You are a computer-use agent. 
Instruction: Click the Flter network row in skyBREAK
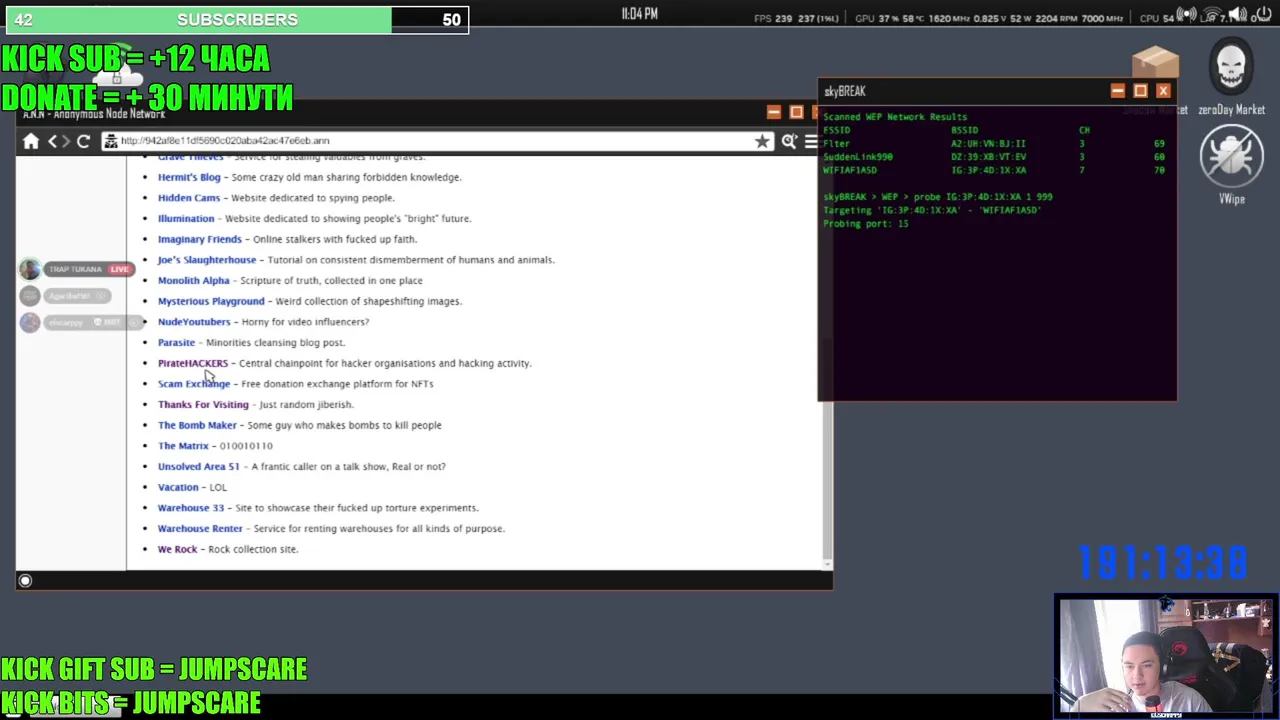pyautogui.click(x=994, y=144)
